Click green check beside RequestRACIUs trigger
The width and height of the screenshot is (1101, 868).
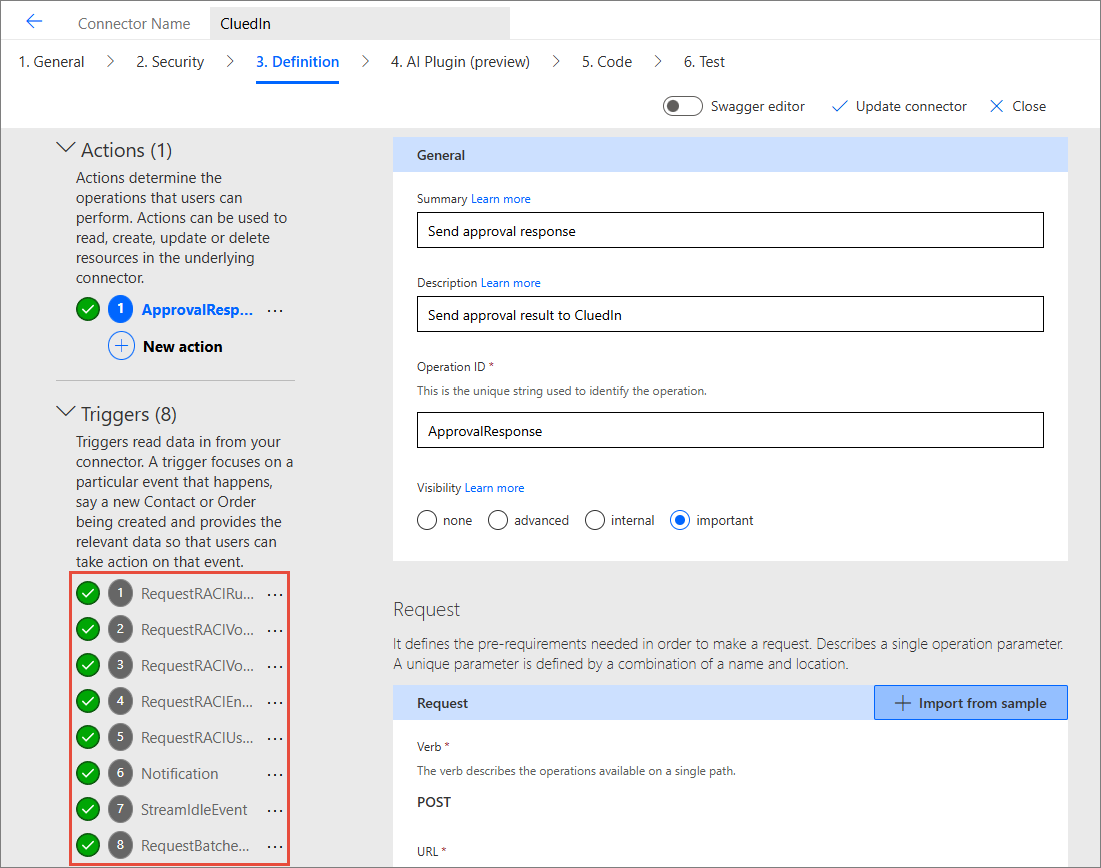[88, 737]
